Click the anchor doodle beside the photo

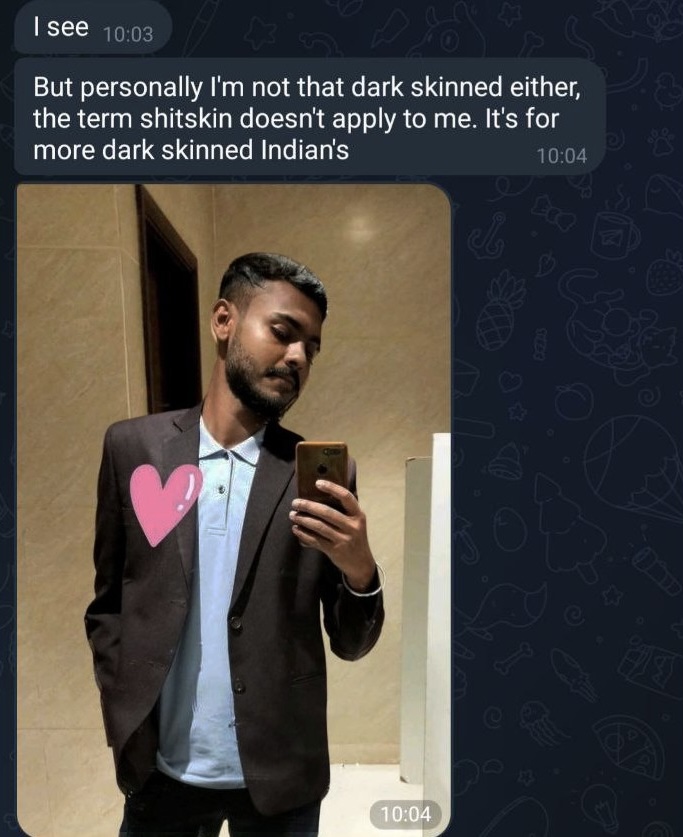487,234
